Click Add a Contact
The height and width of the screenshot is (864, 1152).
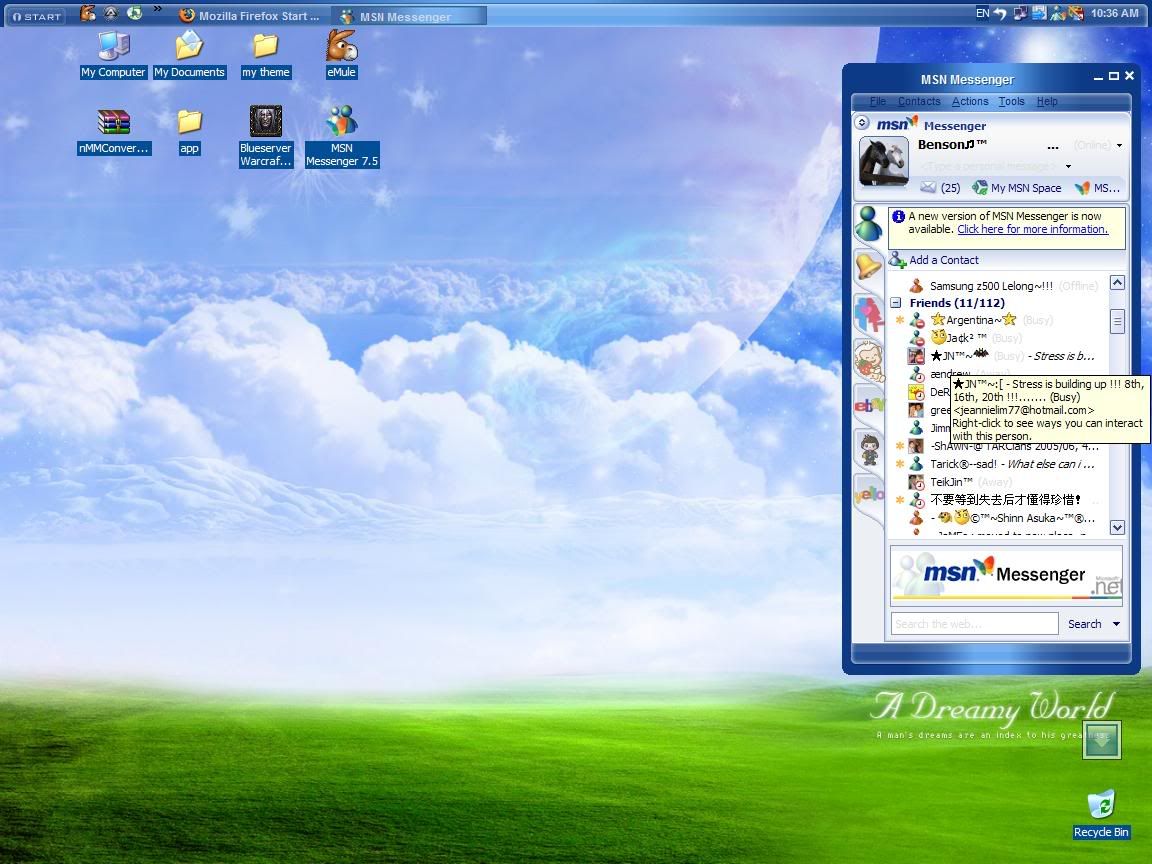click(x=934, y=259)
